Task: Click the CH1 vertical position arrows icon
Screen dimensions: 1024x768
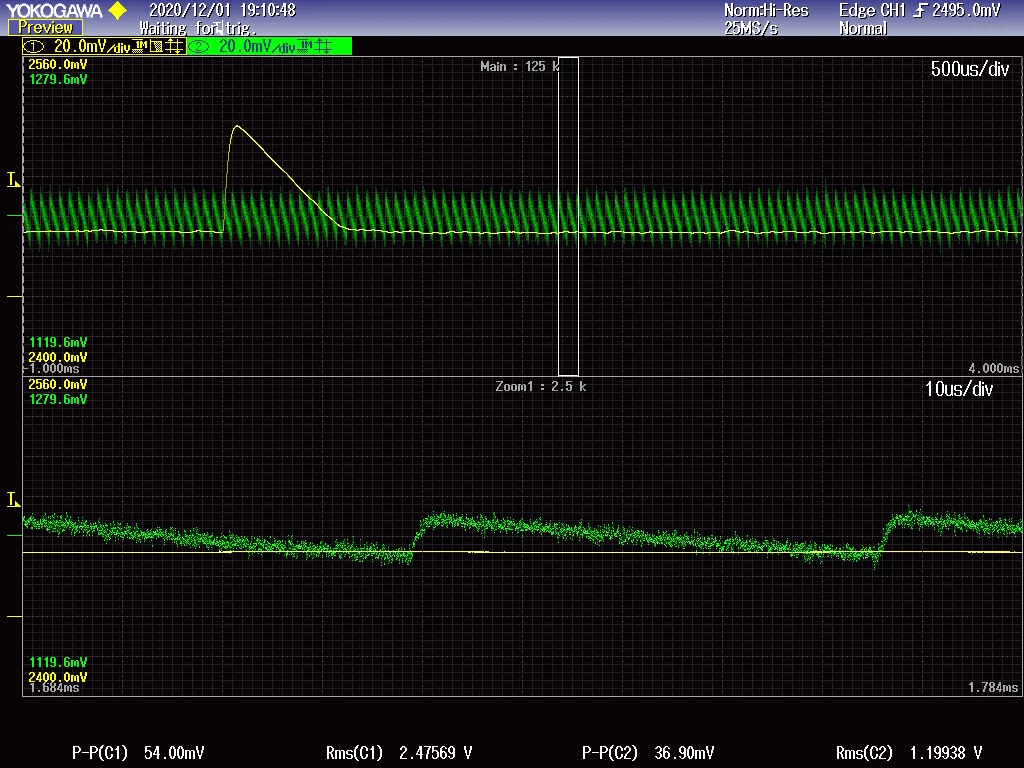Action: point(174,46)
